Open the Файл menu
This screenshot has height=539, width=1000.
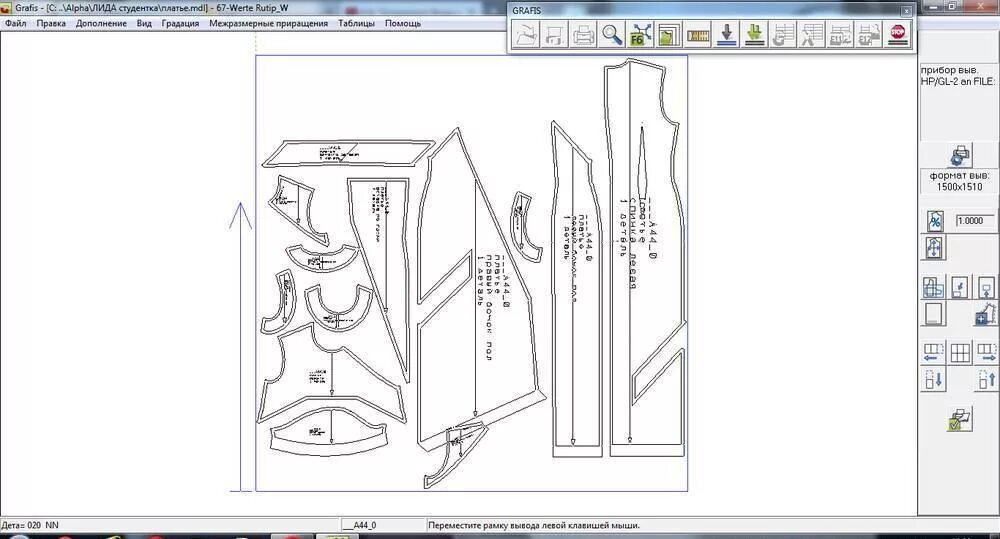(x=16, y=23)
